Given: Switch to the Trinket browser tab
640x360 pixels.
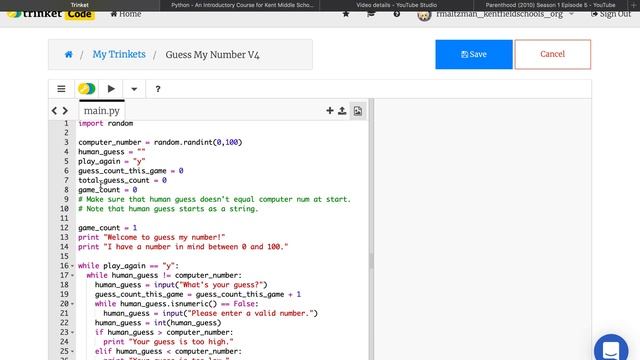Looking at the screenshot, I should pyautogui.click(x=80, y=5).
